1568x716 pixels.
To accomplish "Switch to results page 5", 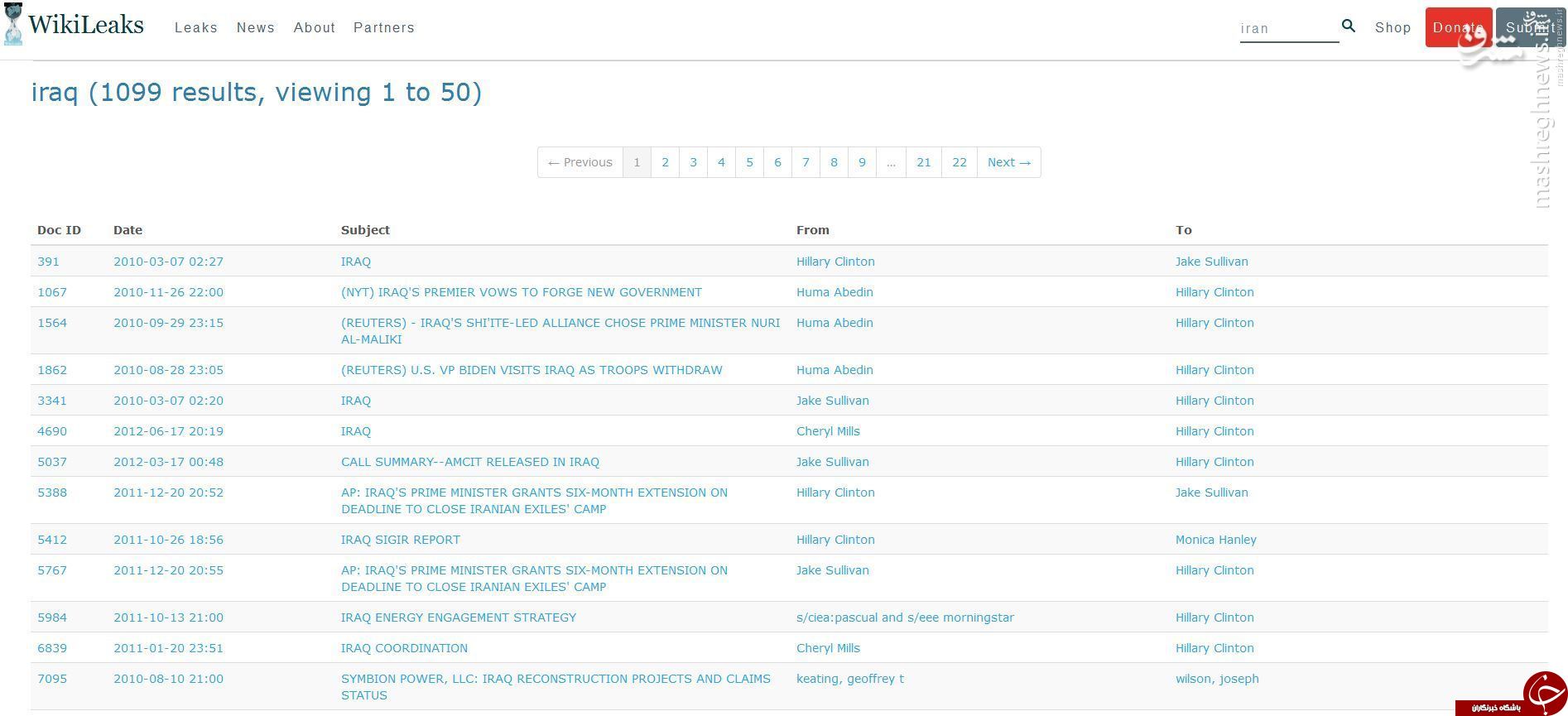I will [x=749, y=162].
